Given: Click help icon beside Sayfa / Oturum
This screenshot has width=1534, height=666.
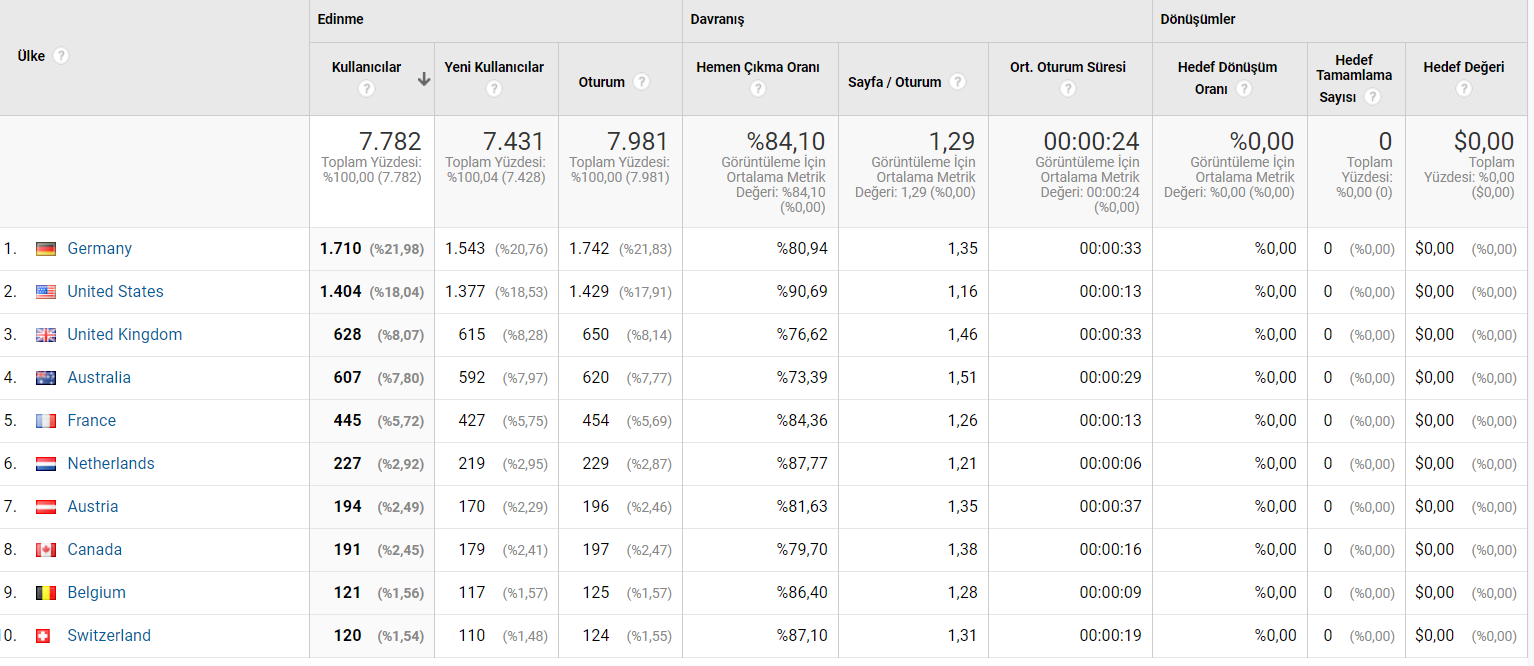Looking at the screenshot, I should 958,82.
